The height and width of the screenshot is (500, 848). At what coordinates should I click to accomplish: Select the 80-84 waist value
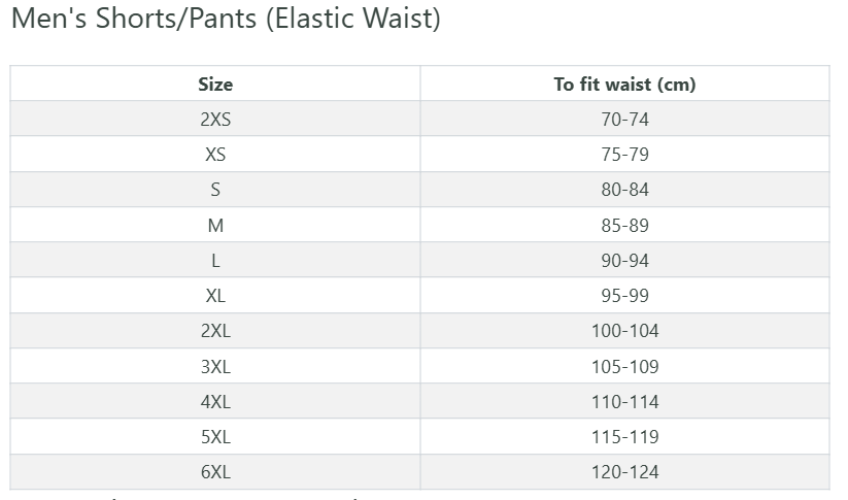coord(625,190)
